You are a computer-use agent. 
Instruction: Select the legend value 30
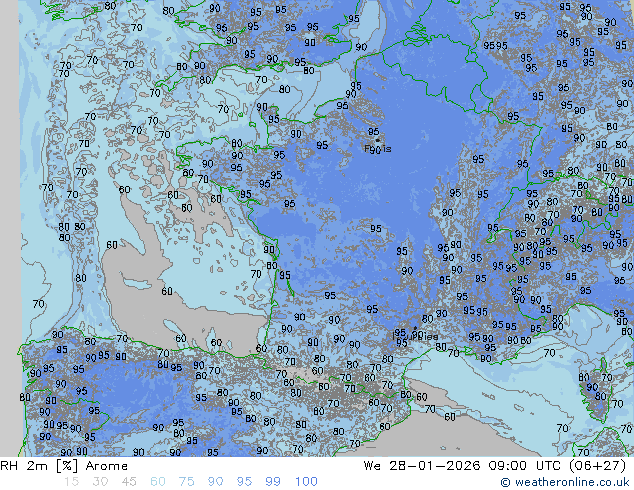(x=100, y=482)
